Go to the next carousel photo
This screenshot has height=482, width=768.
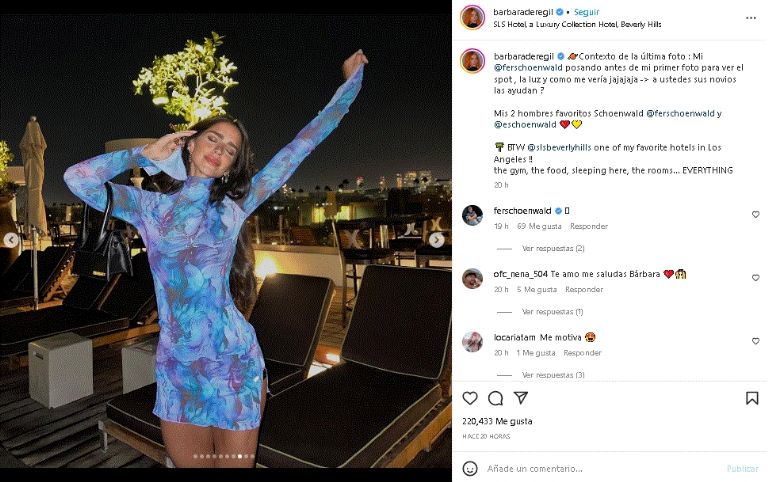[438, 240]
